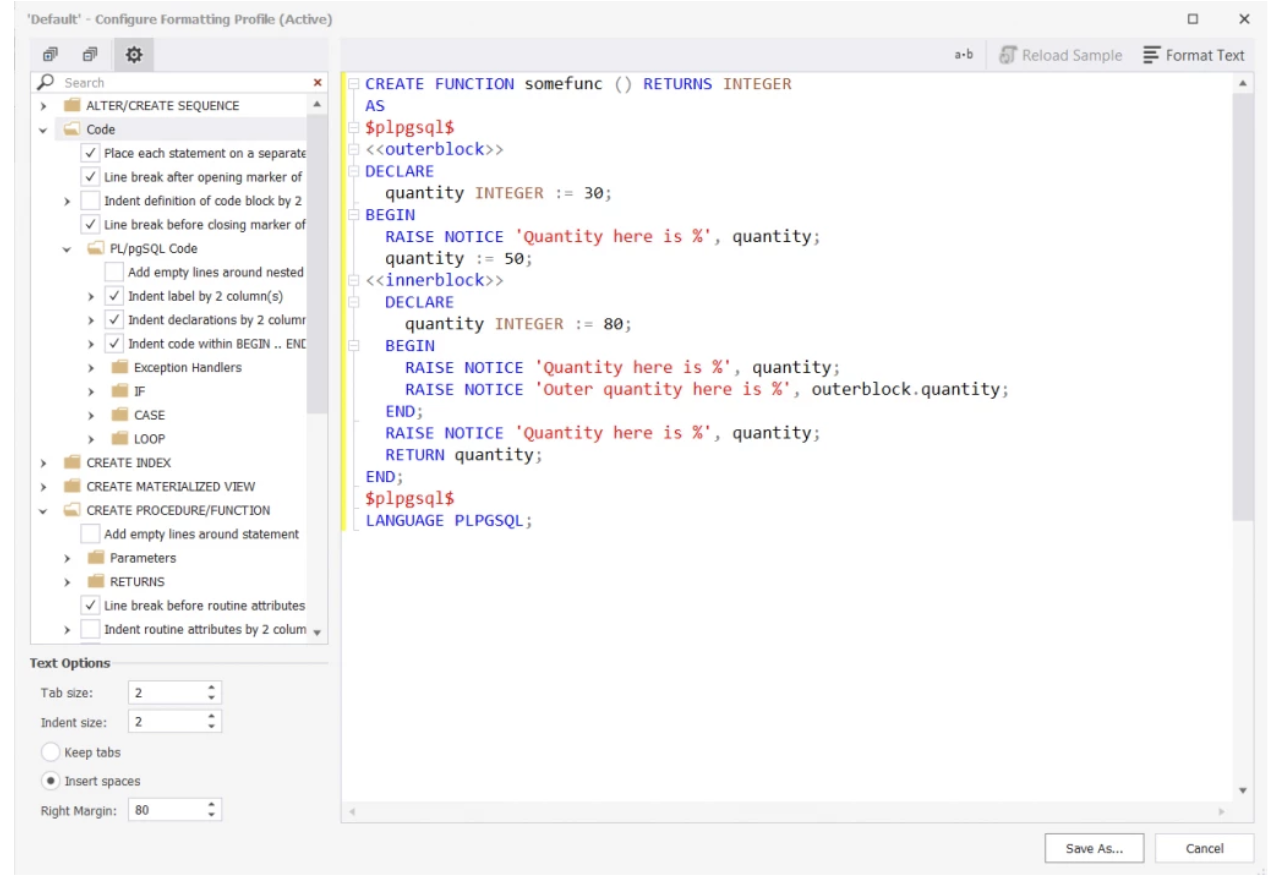Select the CREATE INDEX tree item
This screenshot has width=1282, height=888.
coord(128,462)
